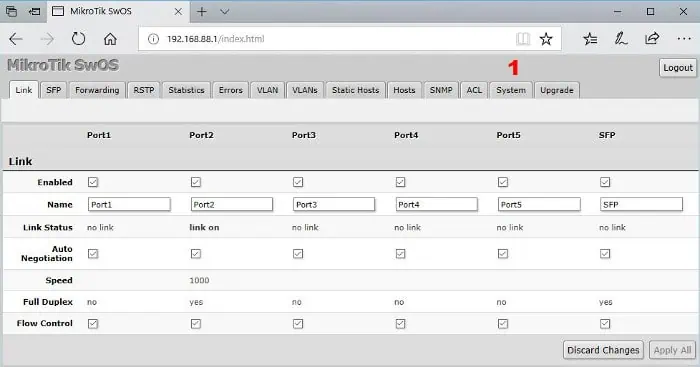This screenshot has height=367, width=700.
Task: Toggle Enabled checkbox for Port3
Action: 298,182
